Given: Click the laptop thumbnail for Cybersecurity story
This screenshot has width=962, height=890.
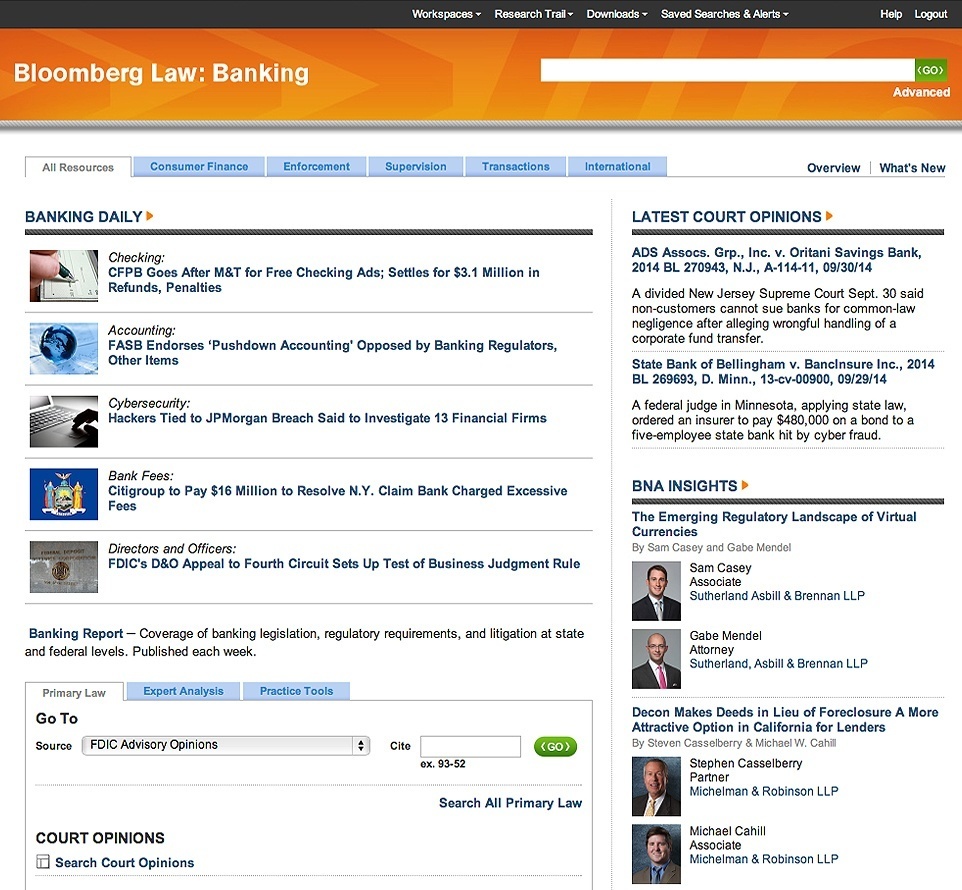Looking at the screenshot, I should (x=64, y=421).
